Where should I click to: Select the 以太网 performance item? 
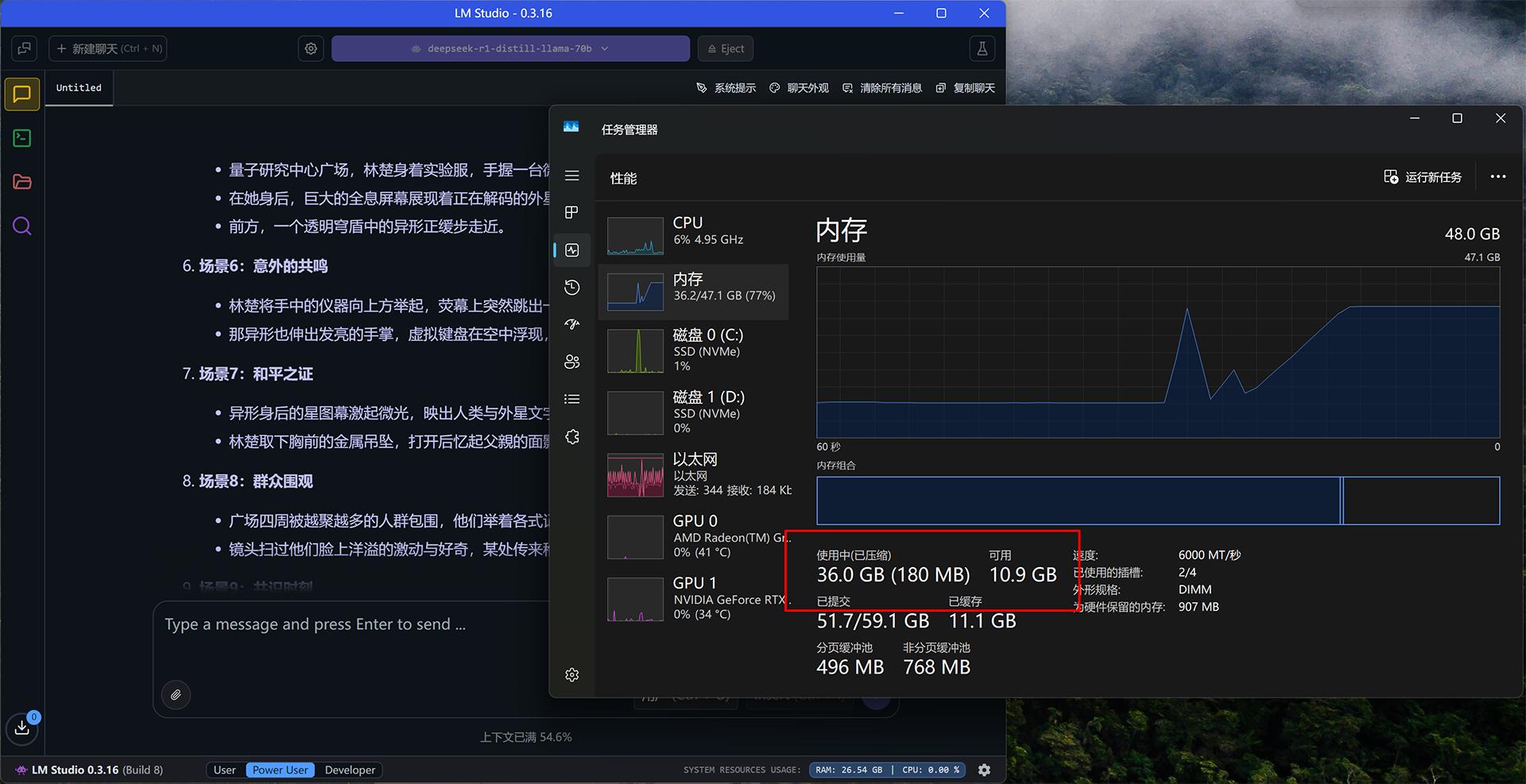click(x=694, y=474)
